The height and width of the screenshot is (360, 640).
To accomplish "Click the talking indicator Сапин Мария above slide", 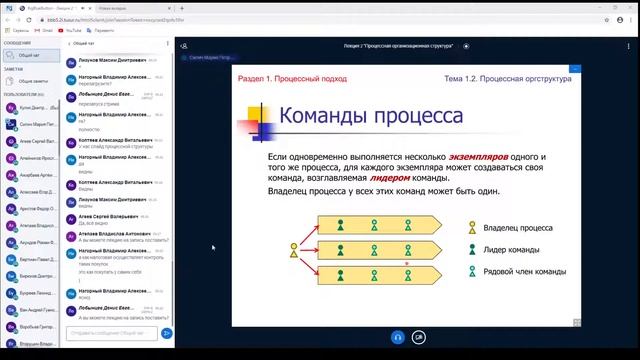I will [x=208, y=58].
